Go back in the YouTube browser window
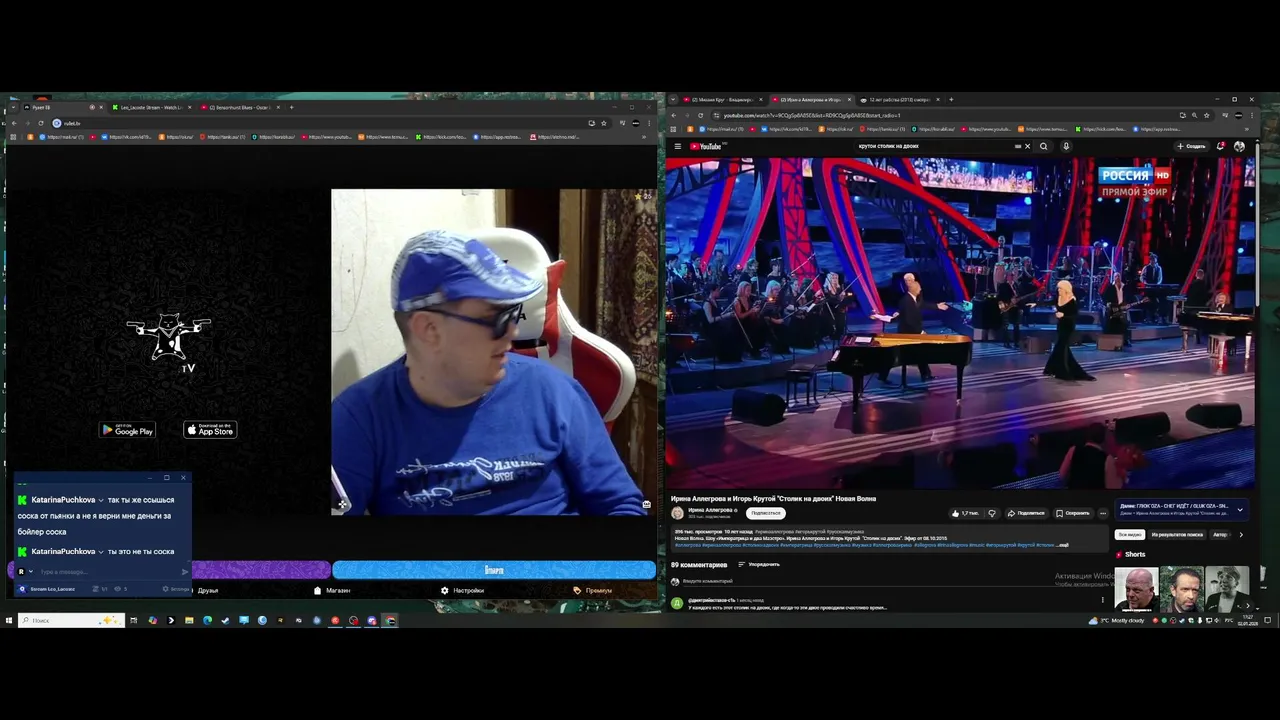 (x=673, y=115)
